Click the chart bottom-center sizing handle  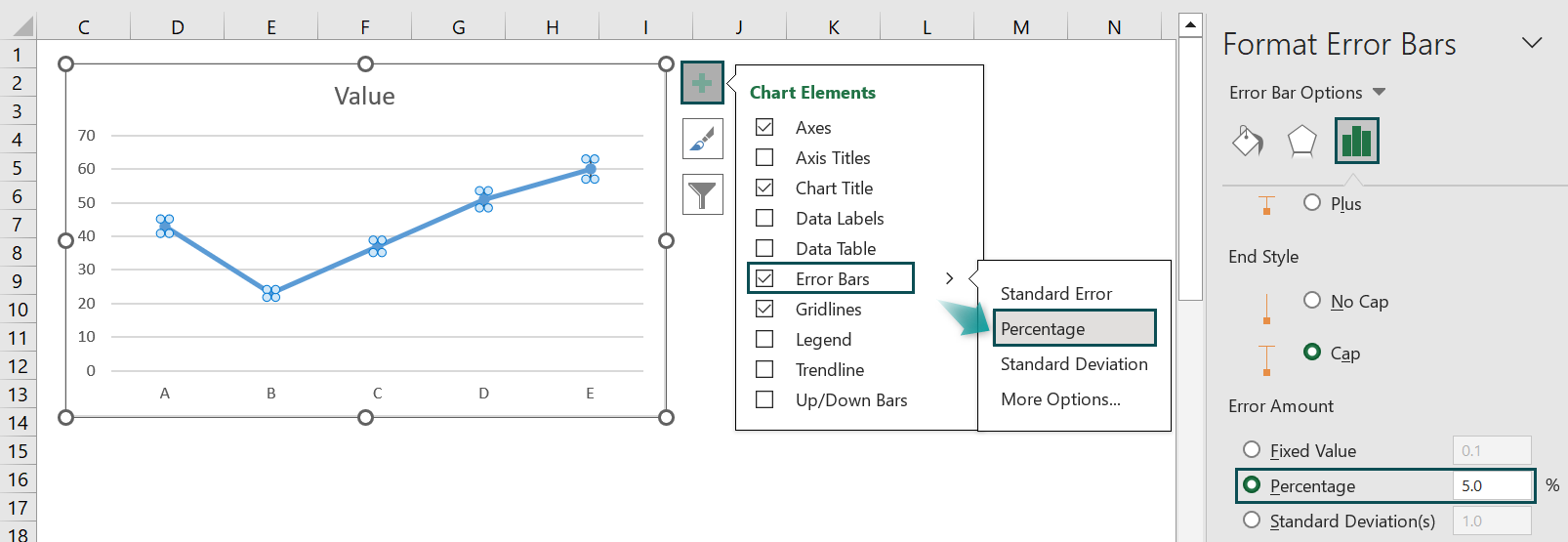(365, 417)
